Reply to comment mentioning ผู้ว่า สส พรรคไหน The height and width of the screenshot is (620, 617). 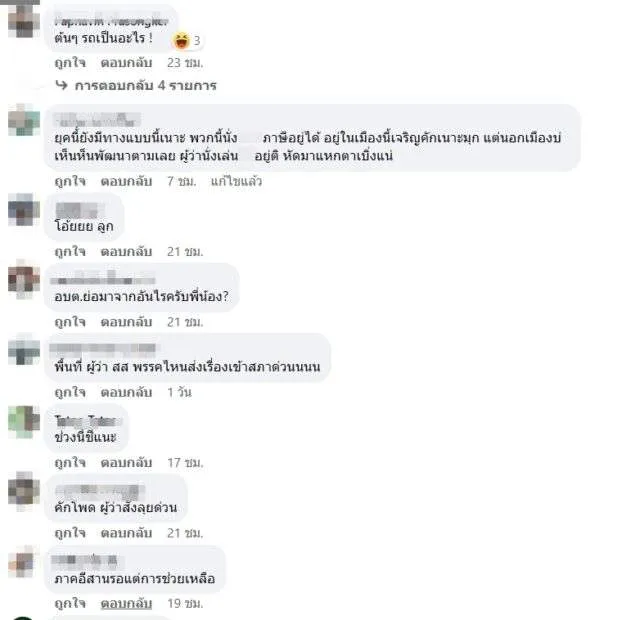pyautogui.click(x=126, y=392)
